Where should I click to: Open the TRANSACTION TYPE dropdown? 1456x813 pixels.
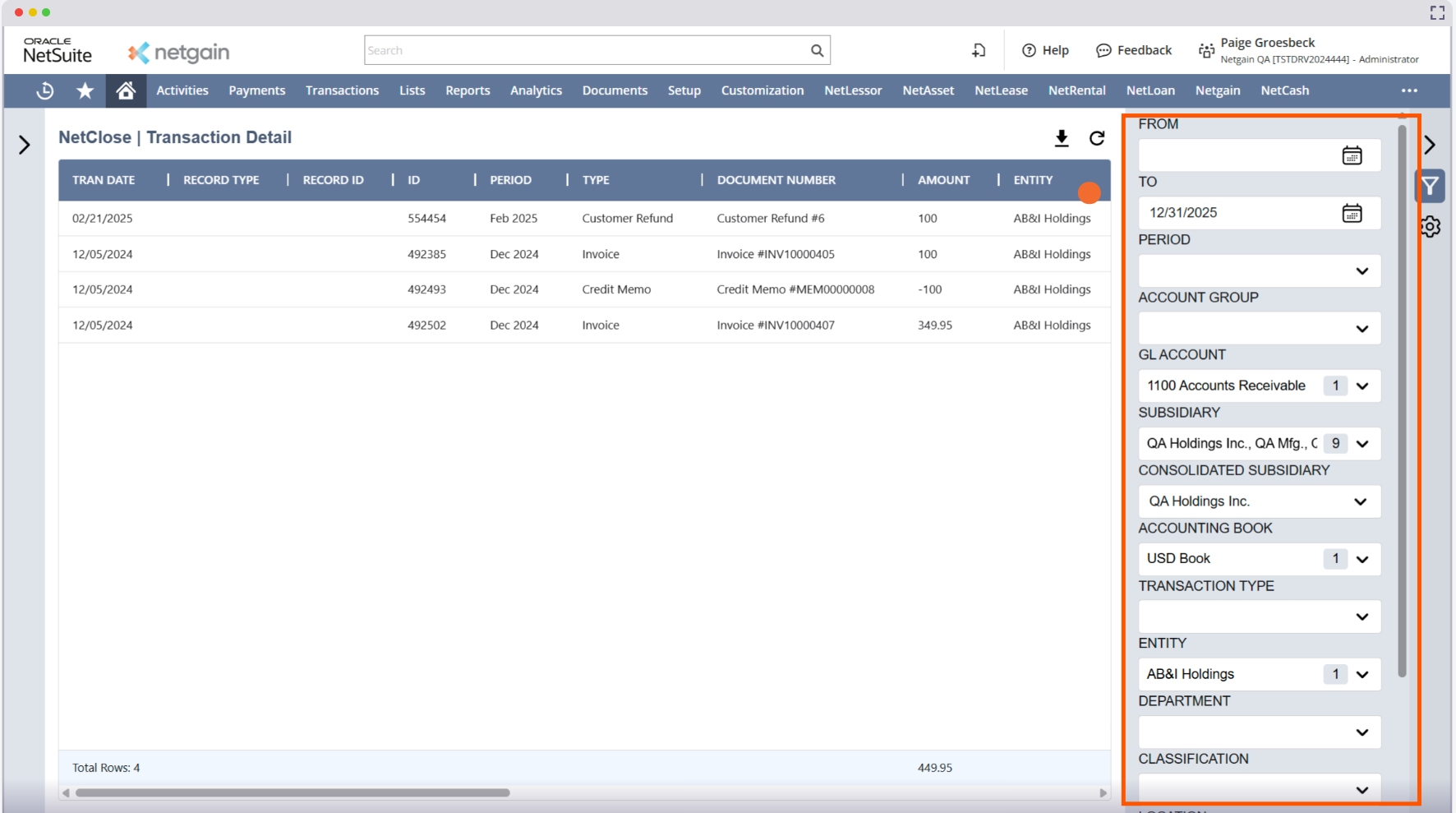[1362, 617]
